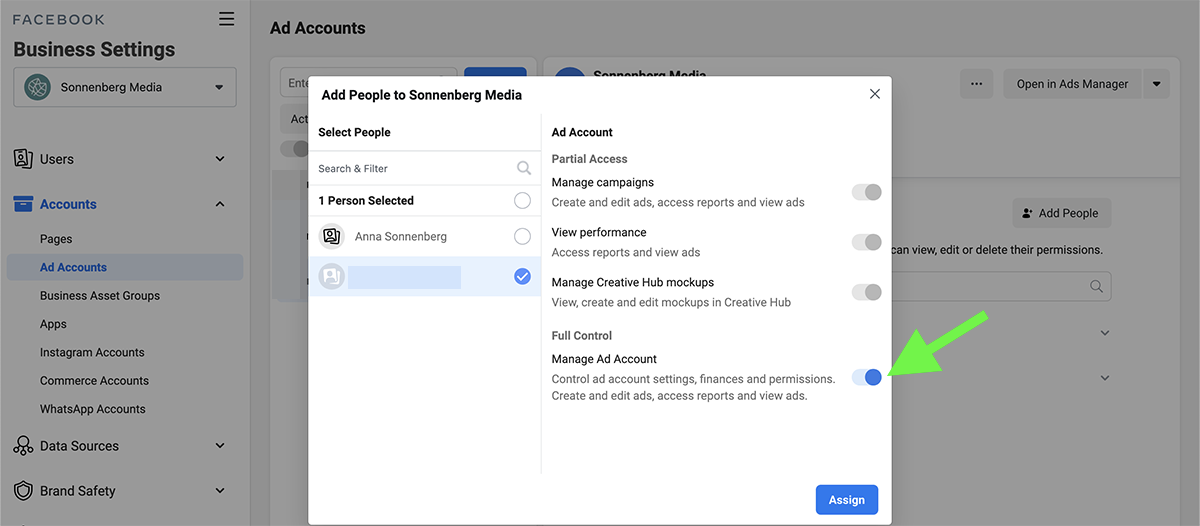The image size is (1200, 526).
Task: Go to Pages in sidebar
Action: tap(56, 239)
